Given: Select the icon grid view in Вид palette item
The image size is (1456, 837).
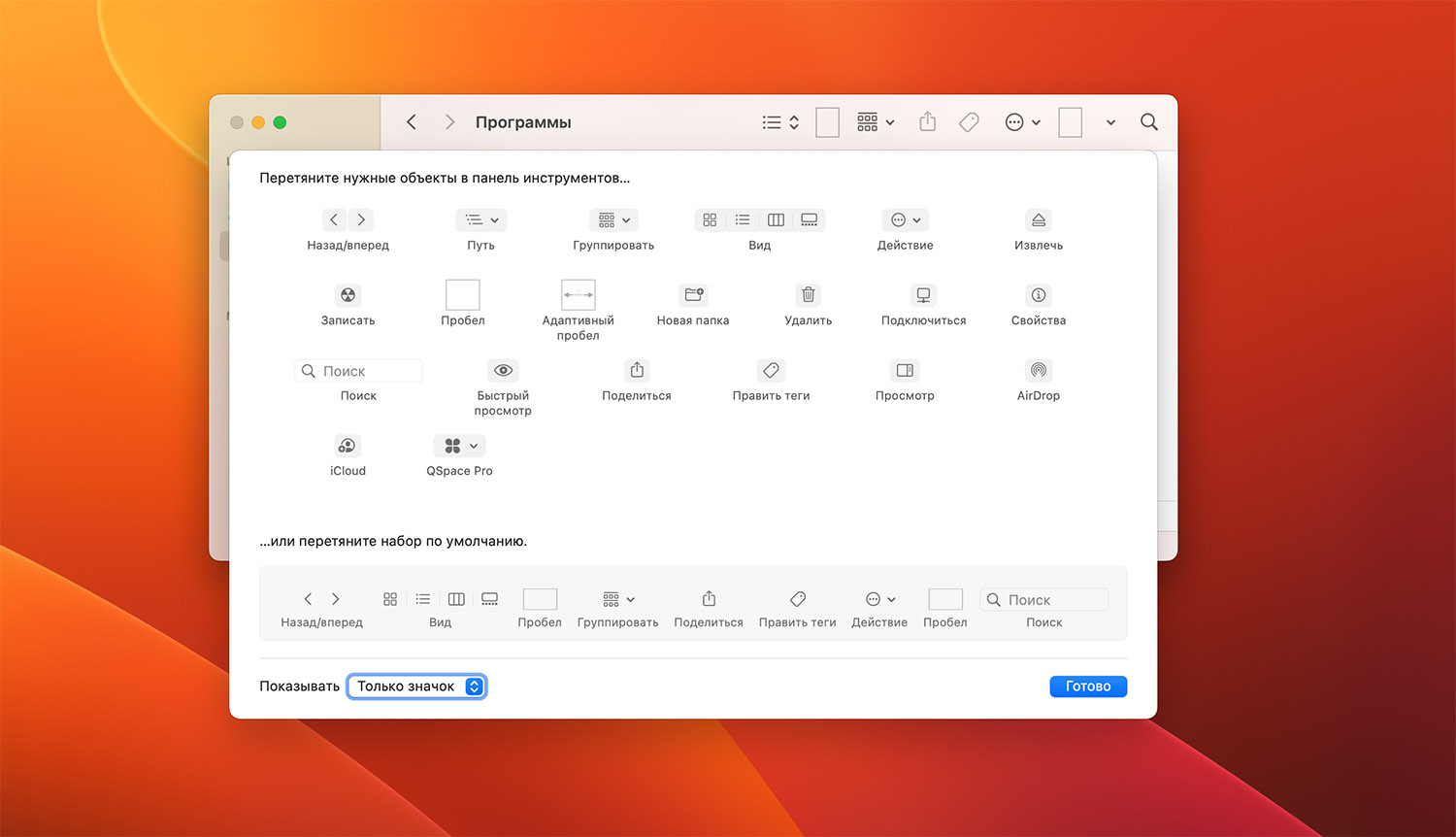Looking at the screenshot, I should (711, 220).
